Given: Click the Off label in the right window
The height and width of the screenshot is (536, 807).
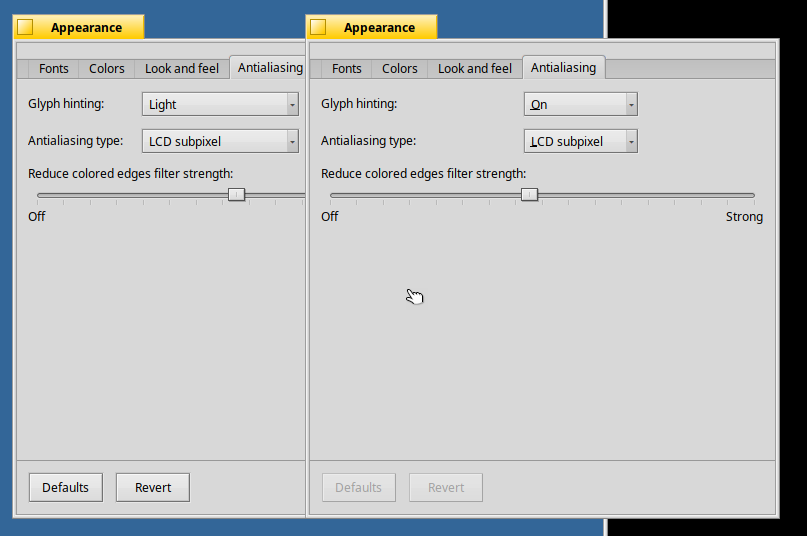Looking at the screenshot, I should pyautogui.click(x=329, y=217).
